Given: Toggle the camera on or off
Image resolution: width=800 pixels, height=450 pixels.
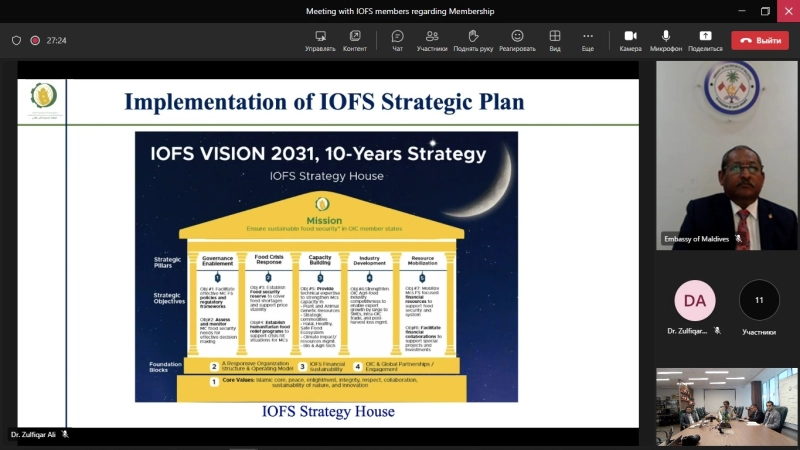Looking at the screenshot, I should tap(630, 40).
